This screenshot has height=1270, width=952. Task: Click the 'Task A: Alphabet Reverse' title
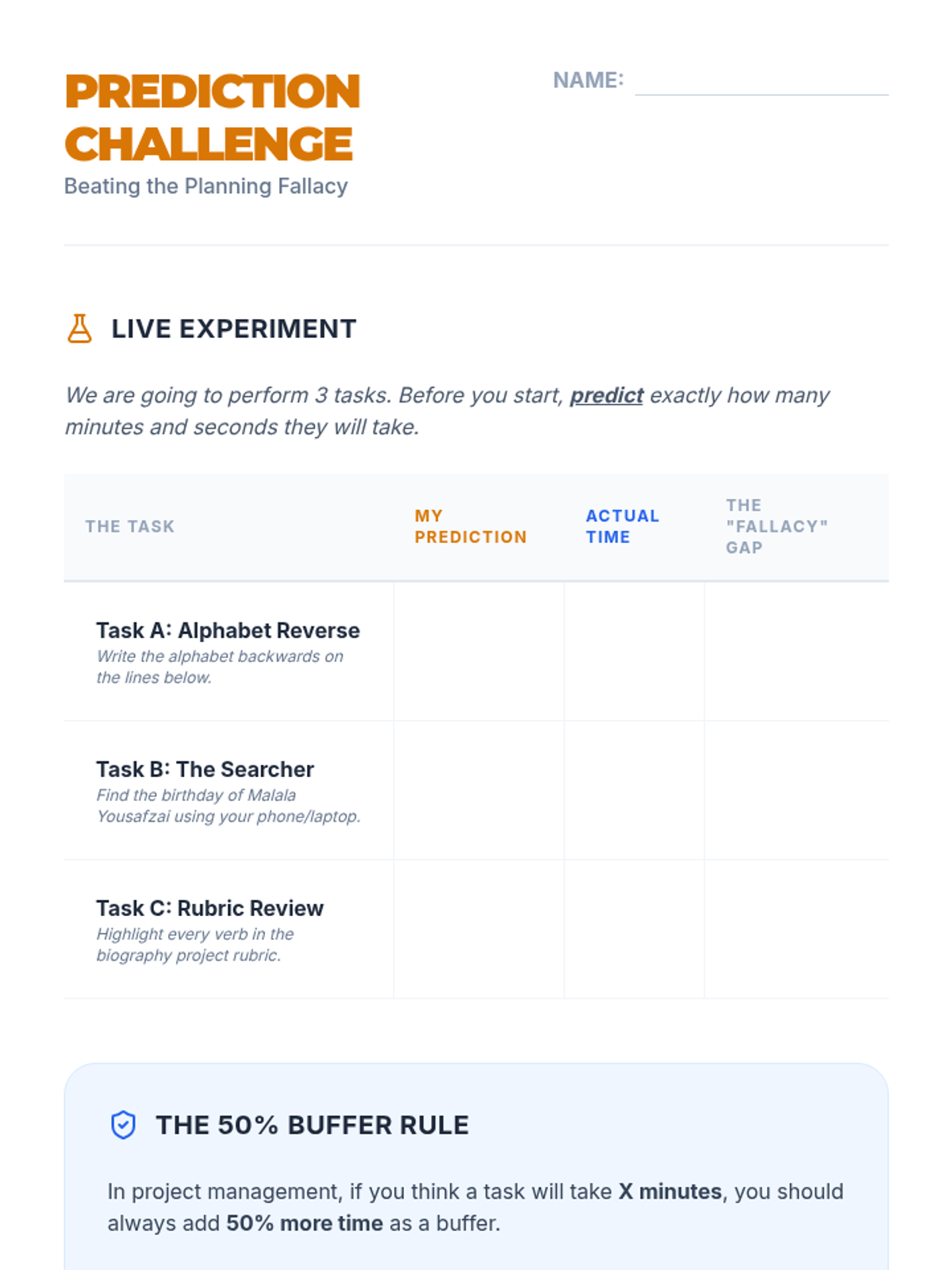[228, 630]
